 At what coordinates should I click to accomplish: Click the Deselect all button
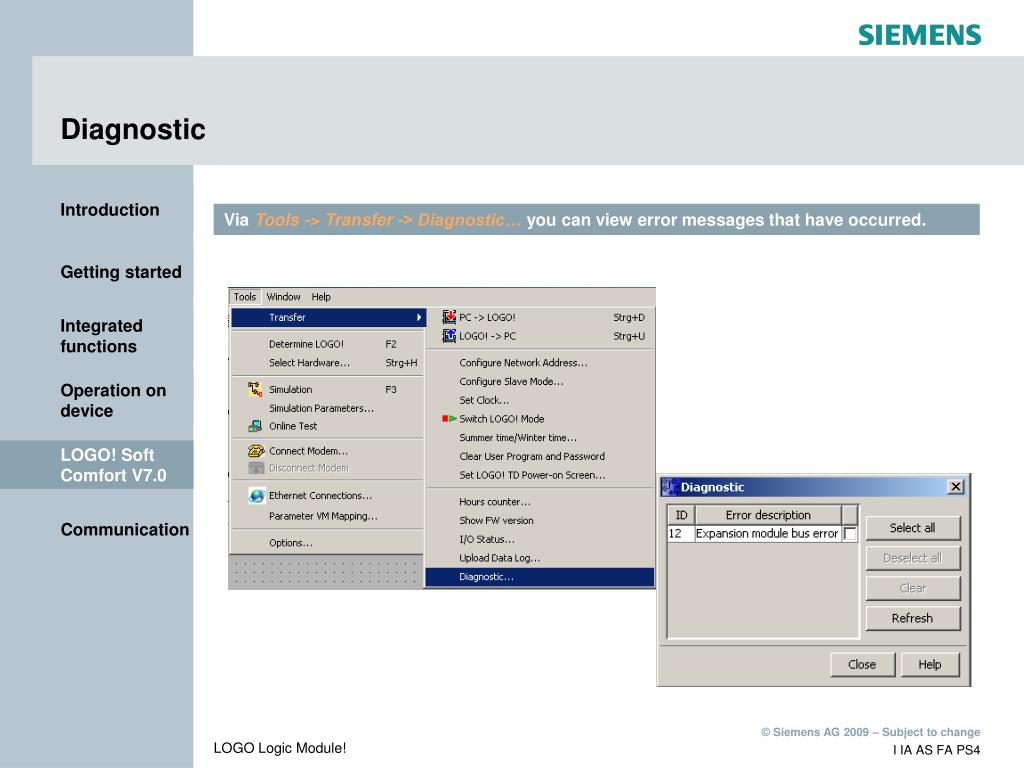click(913, 558)
